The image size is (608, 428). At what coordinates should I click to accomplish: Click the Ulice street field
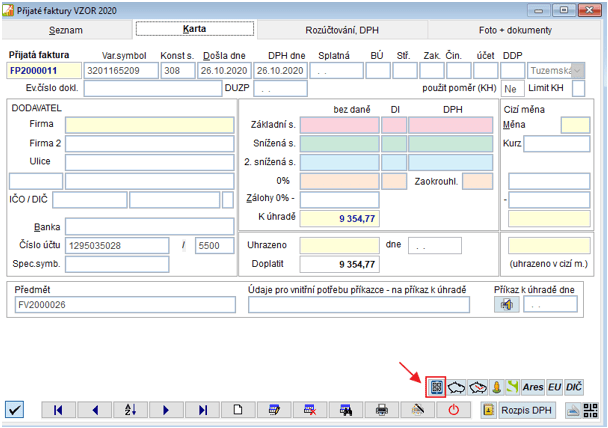(x=150, y=162)
